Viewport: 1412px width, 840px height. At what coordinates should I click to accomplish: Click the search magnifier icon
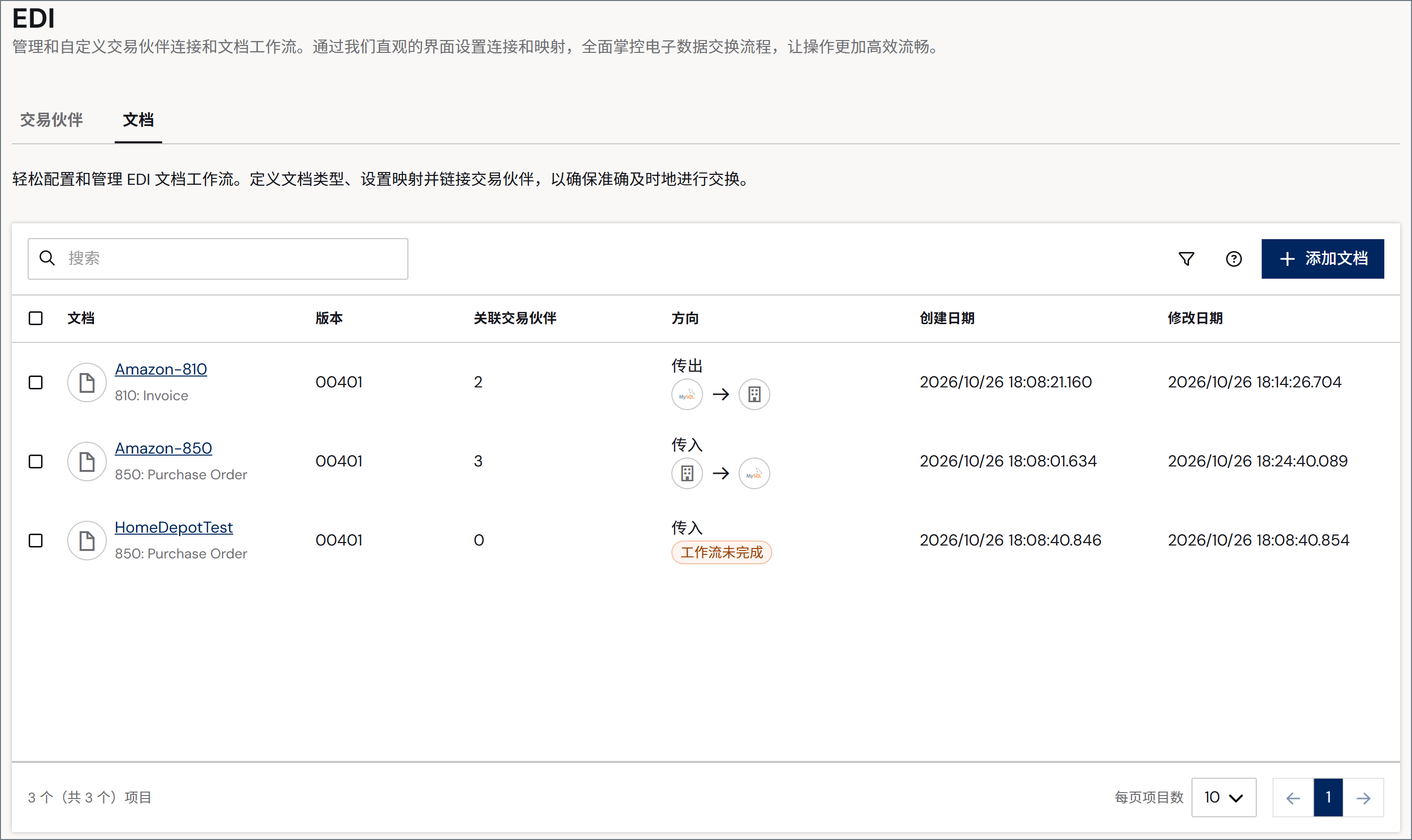coord(47,258)
